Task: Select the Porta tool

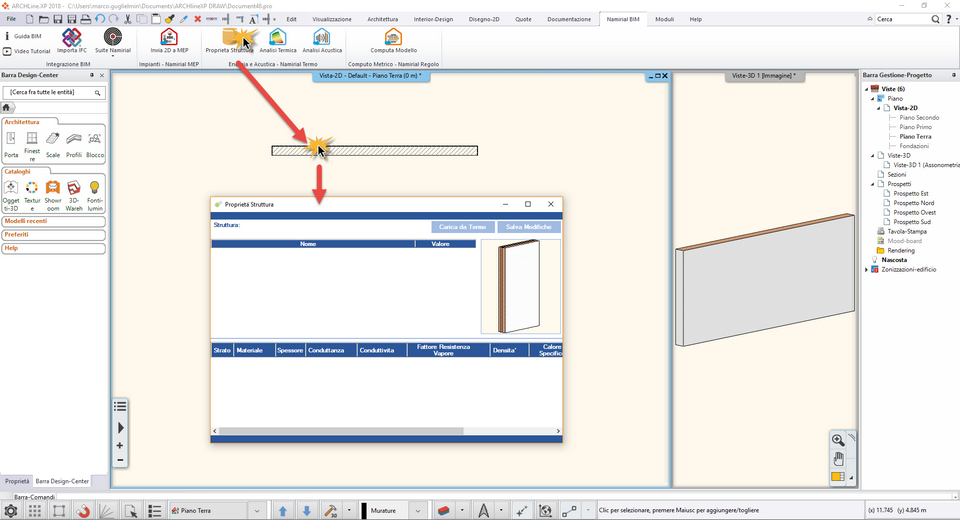Action: pos(11,145)
